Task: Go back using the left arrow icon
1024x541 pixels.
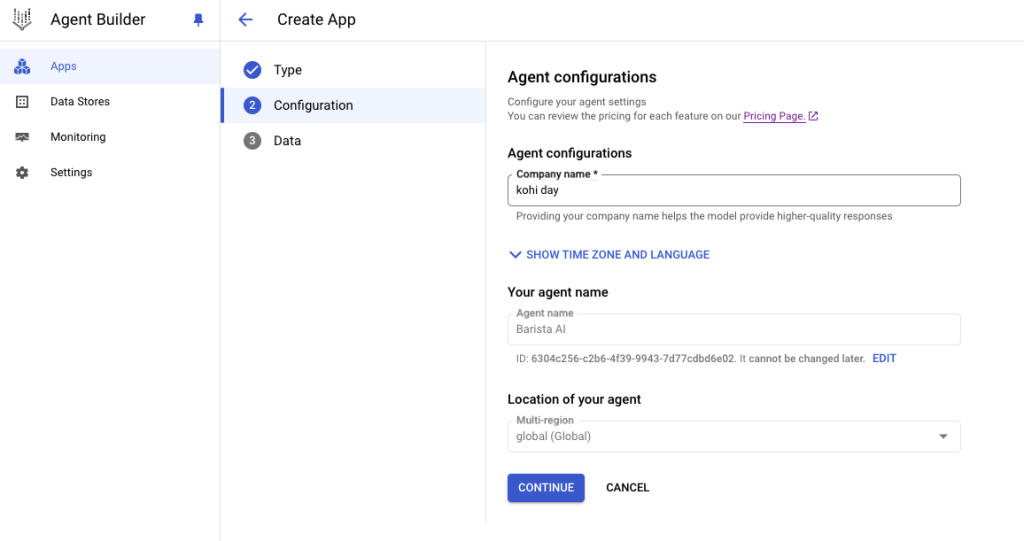Action: 246,20
